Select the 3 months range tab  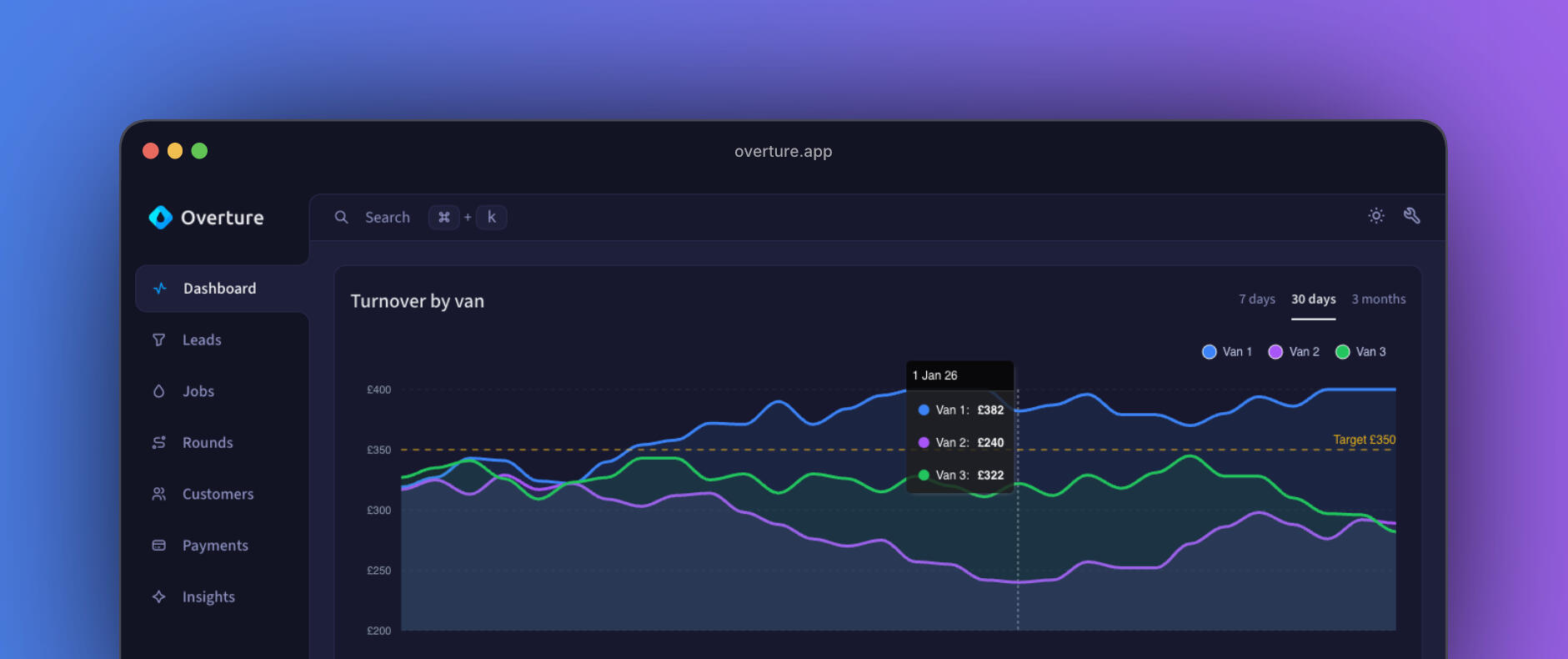[x=1378, y=299]
